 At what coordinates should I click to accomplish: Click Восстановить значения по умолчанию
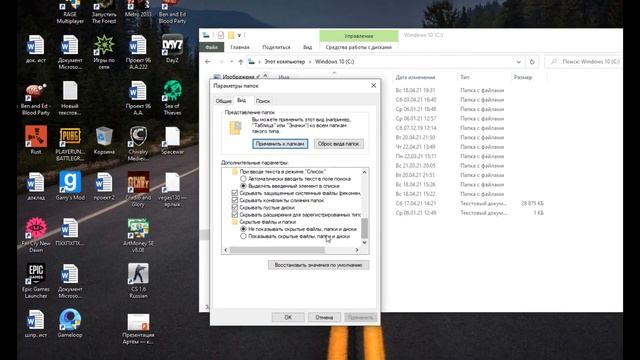pos(318,265)
